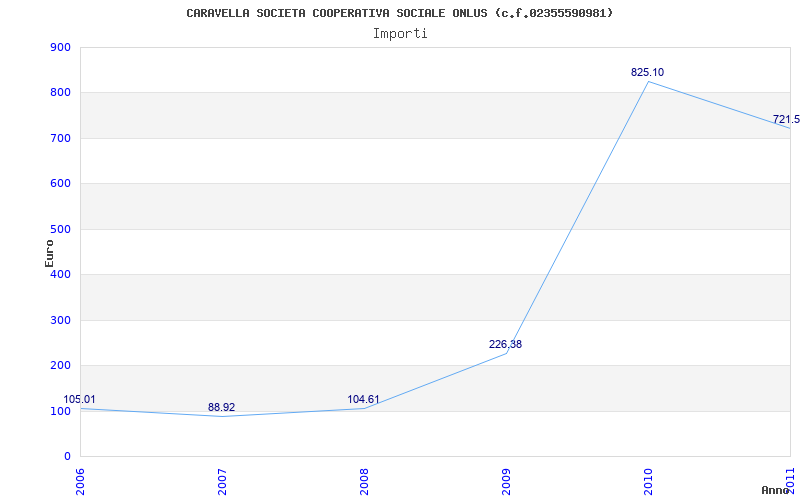
Task: Click the line point at 2009
Action: click(x=506, y=353)
